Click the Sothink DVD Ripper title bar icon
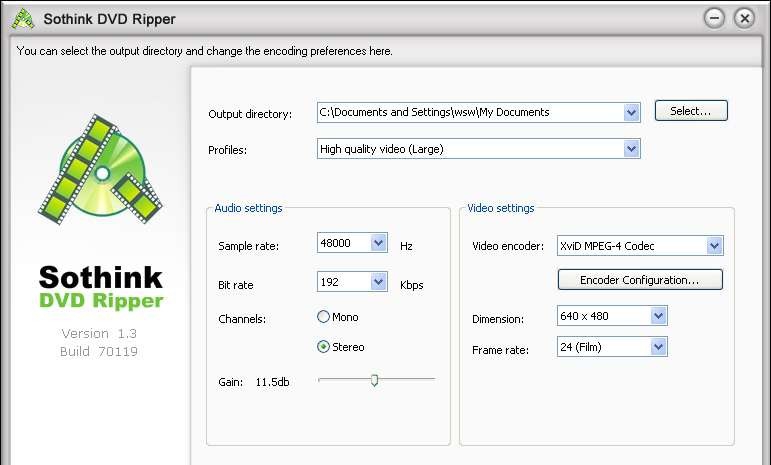This screenshot has height=465, width=771. pos(23,19)
